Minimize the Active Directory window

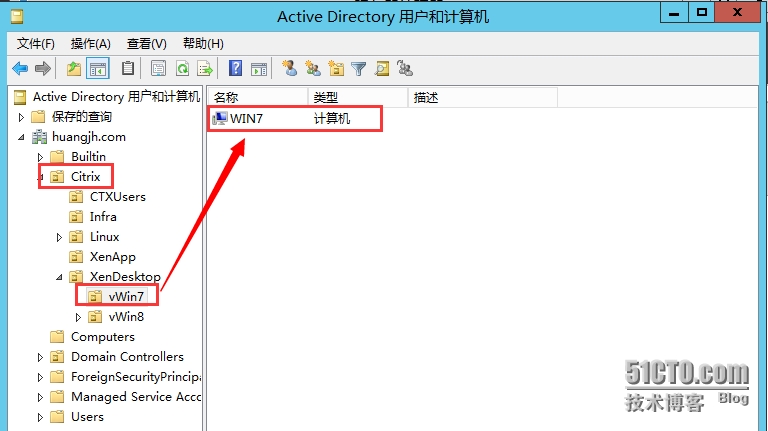tap(674, 13)
